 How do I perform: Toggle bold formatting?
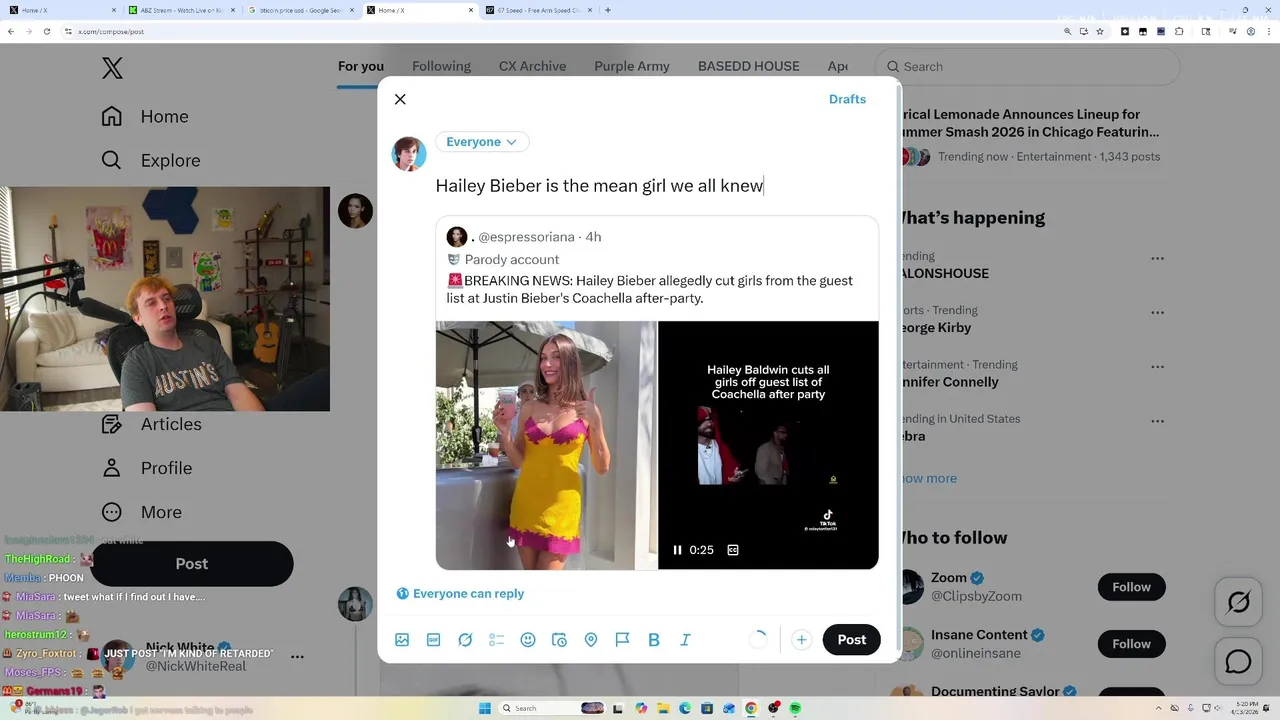[654, 640]
